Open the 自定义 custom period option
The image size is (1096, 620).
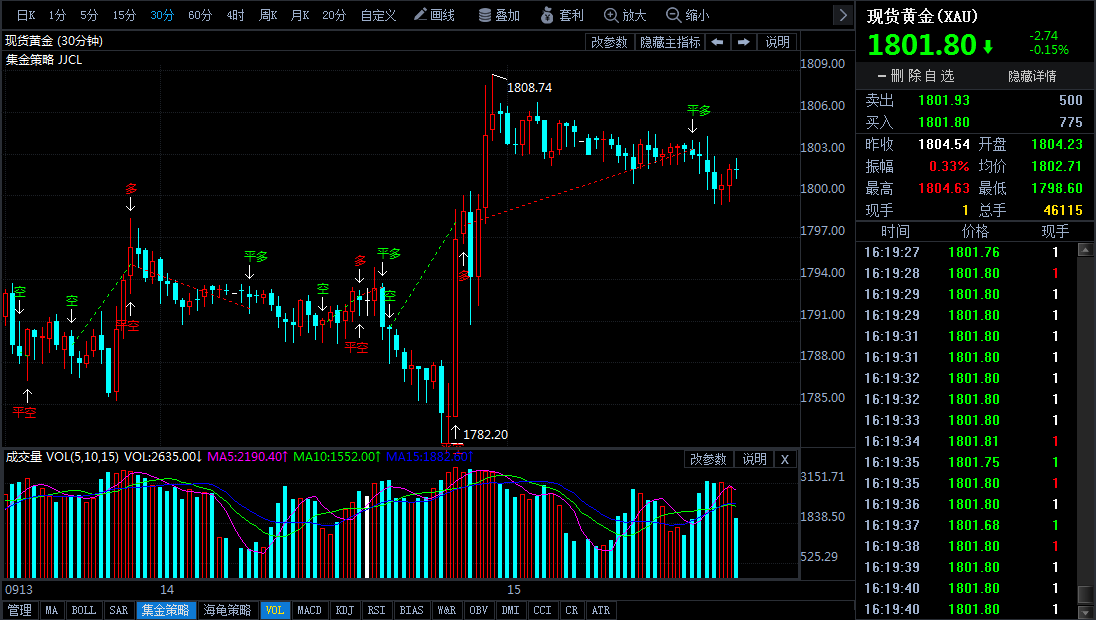point(378,15)
